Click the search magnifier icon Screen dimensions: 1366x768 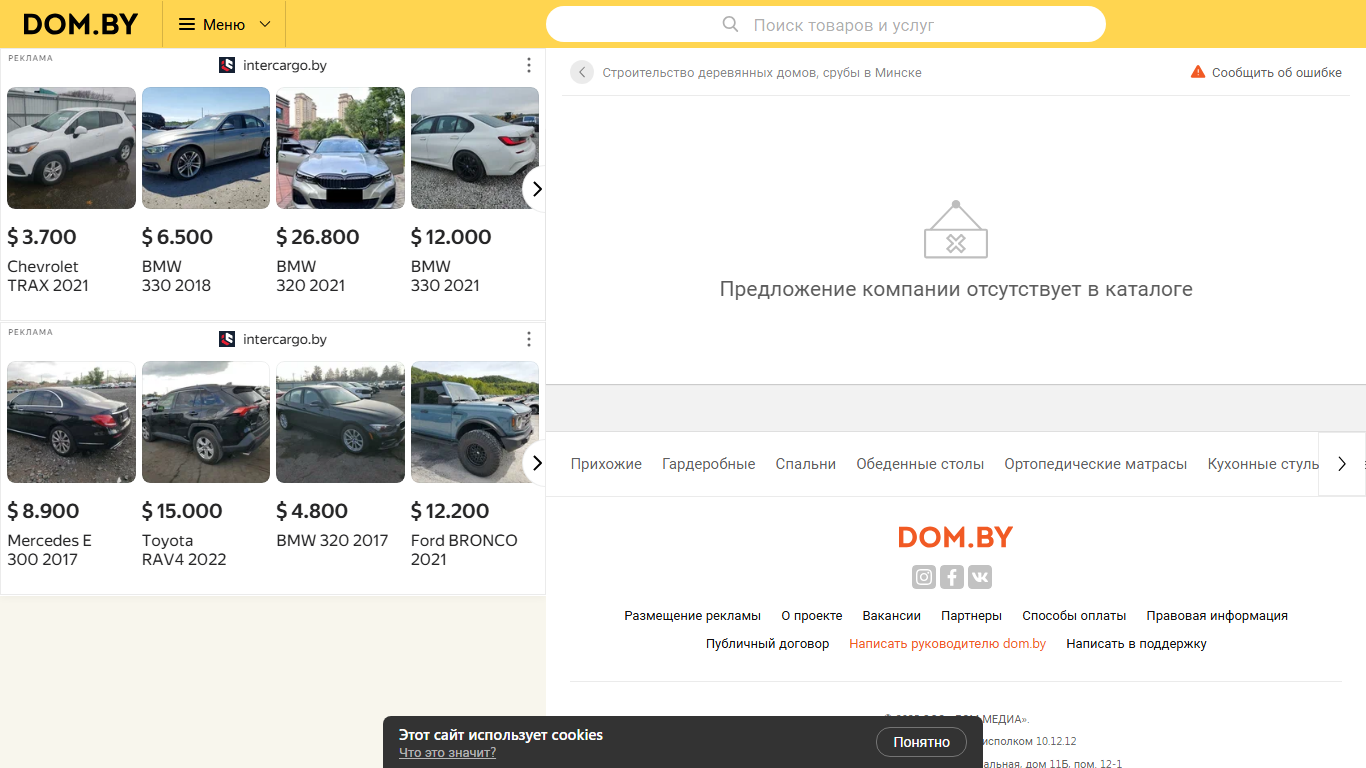coord(731,24)
